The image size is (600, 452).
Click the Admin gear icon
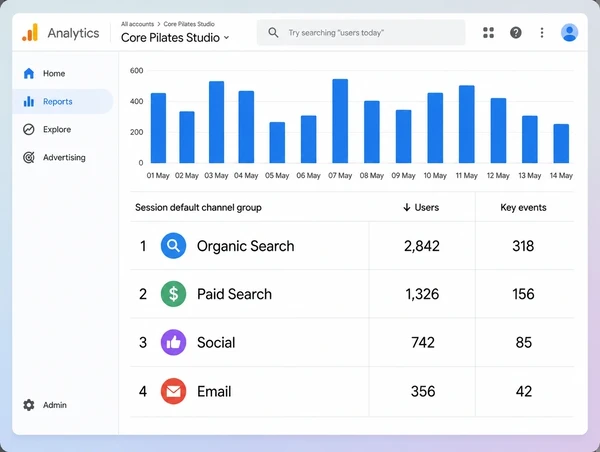tap(29, 405)
